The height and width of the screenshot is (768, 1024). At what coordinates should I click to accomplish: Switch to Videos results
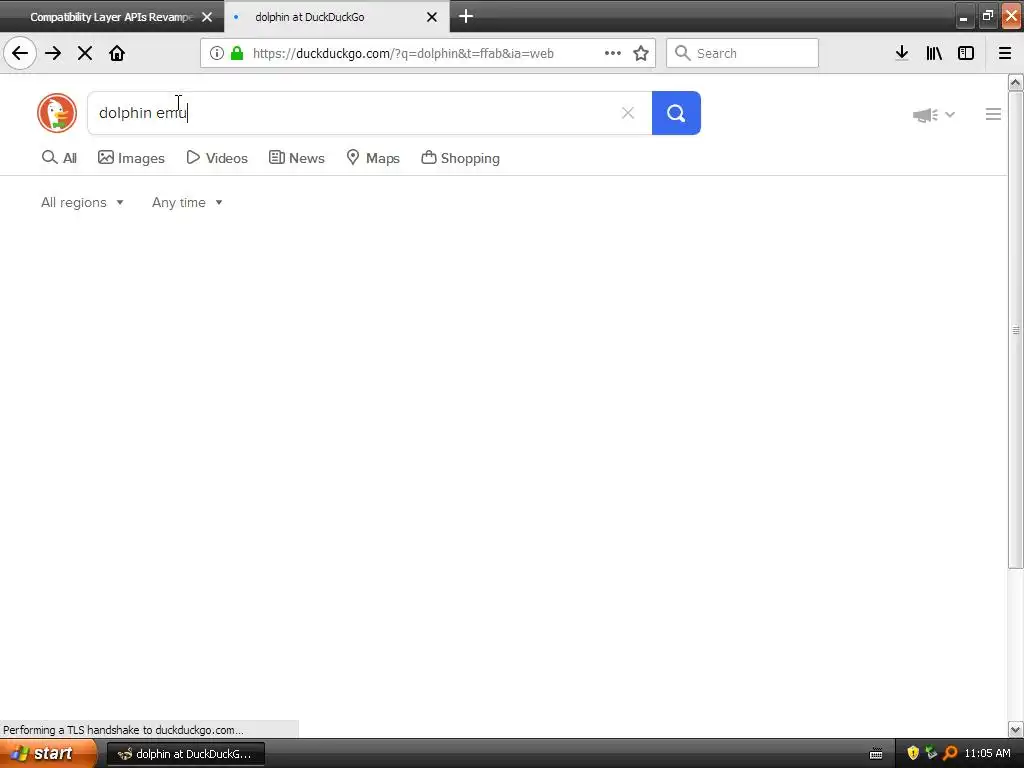coord(217,158)
